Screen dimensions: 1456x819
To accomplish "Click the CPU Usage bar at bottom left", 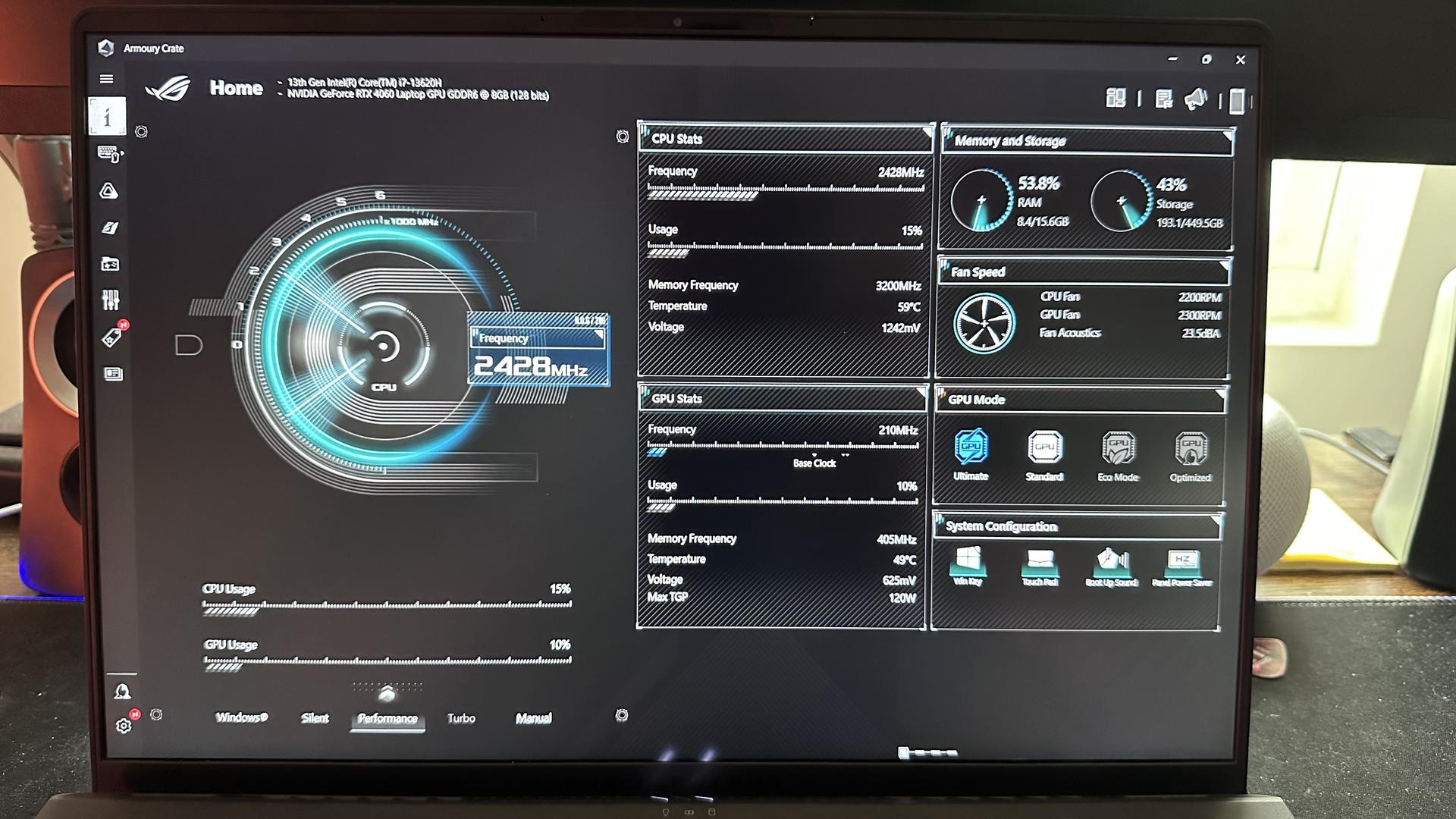I will [x=387, y=607].
